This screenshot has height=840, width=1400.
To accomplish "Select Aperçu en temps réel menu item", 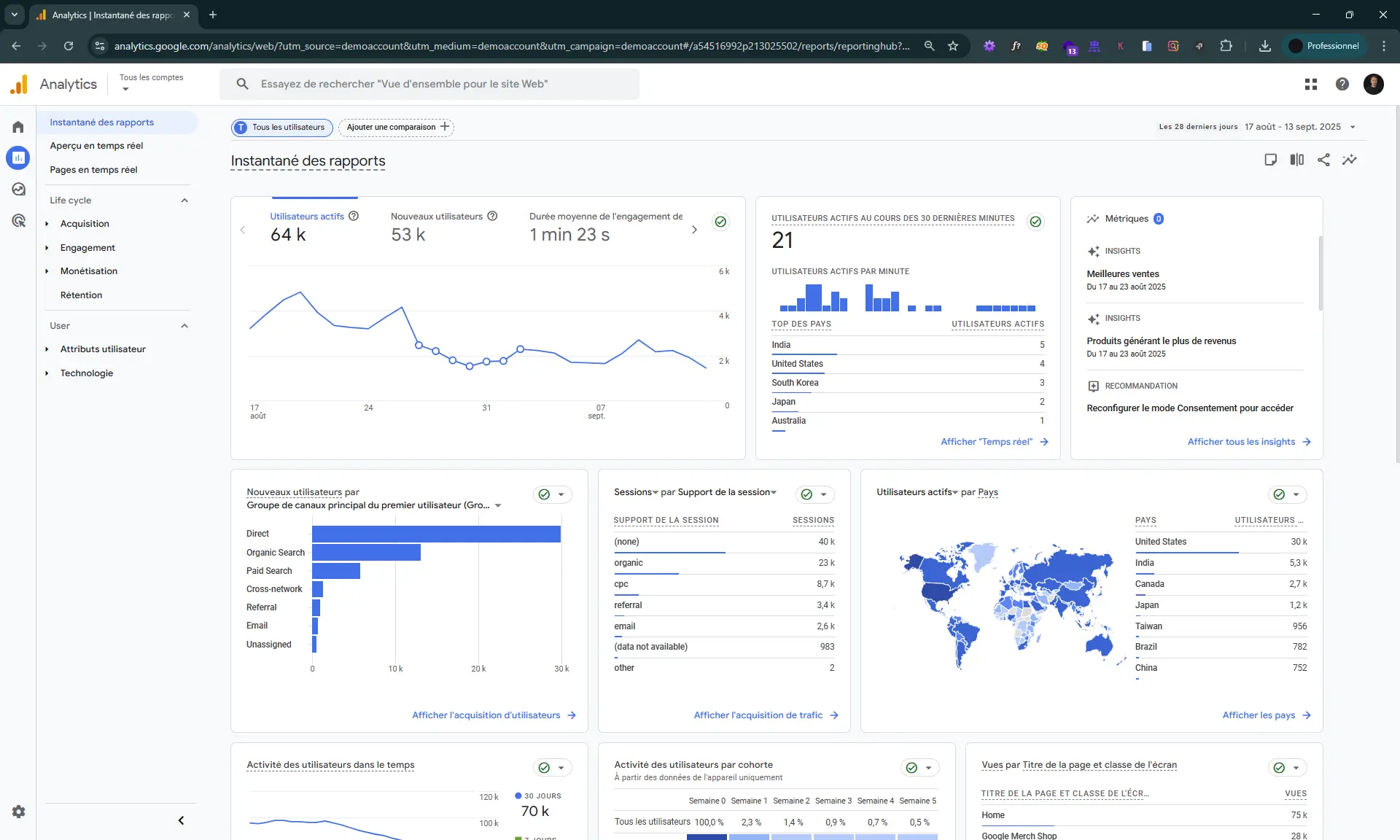I will pyautogui.click(x=96, y=146).
